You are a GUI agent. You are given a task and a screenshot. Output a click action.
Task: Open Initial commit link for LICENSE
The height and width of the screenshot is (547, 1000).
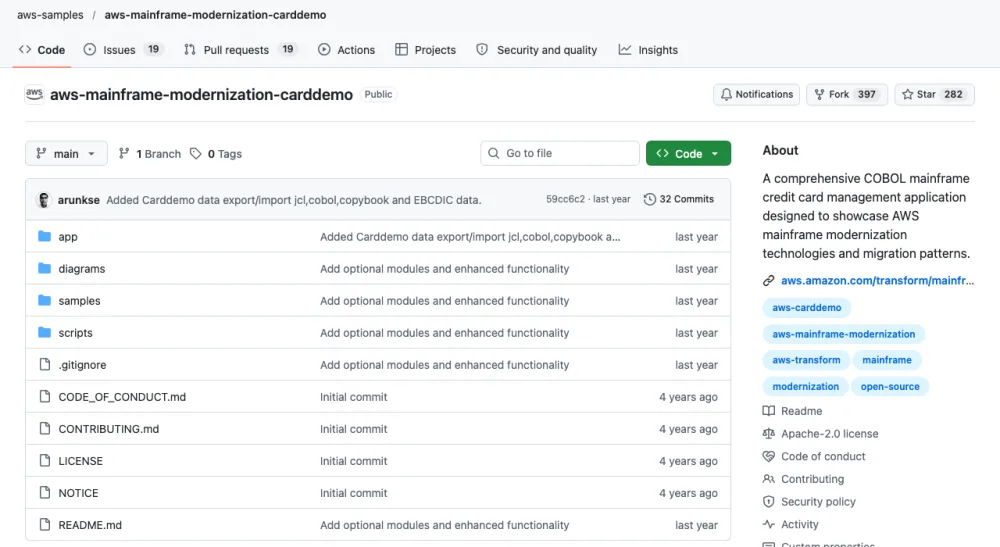pos(353,460)
